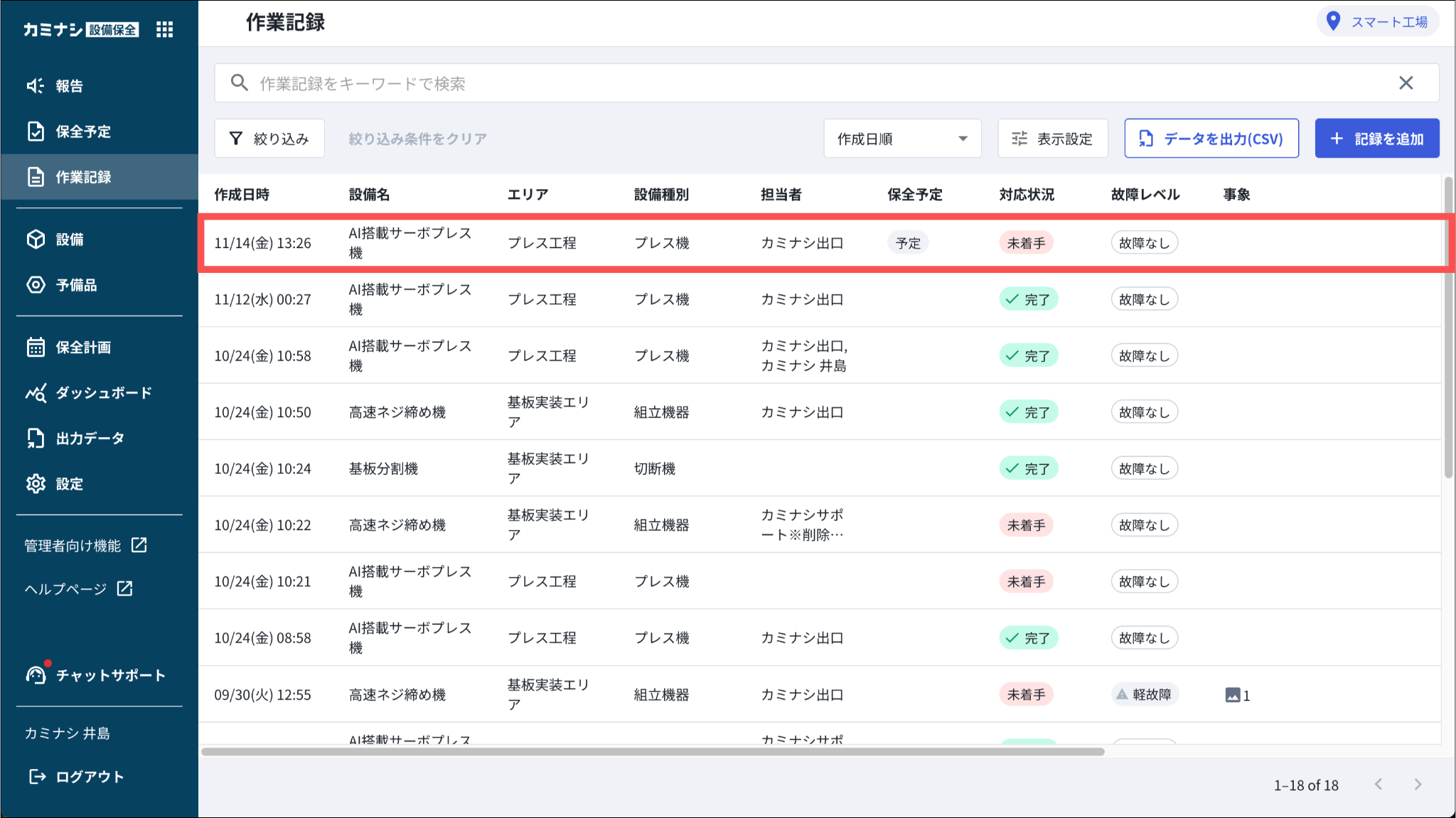Click the スマート工場 location pin icon
This screenshot has width=1456, height=818.
tap(1334, 21)
